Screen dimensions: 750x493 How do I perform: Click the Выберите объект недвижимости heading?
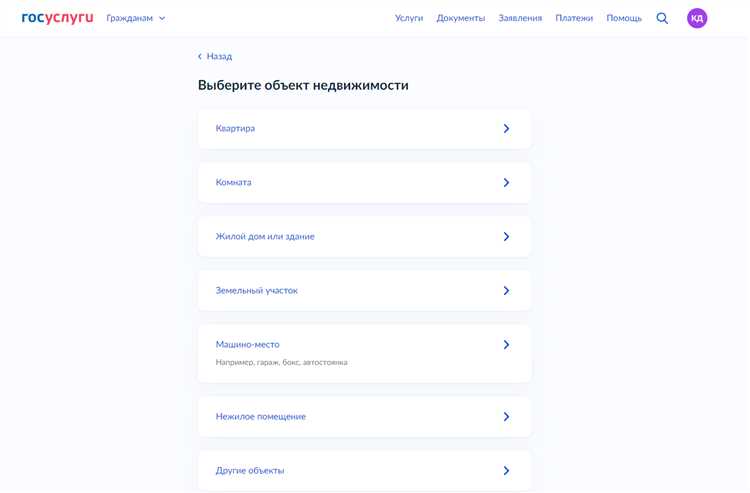tap(303, 86)
